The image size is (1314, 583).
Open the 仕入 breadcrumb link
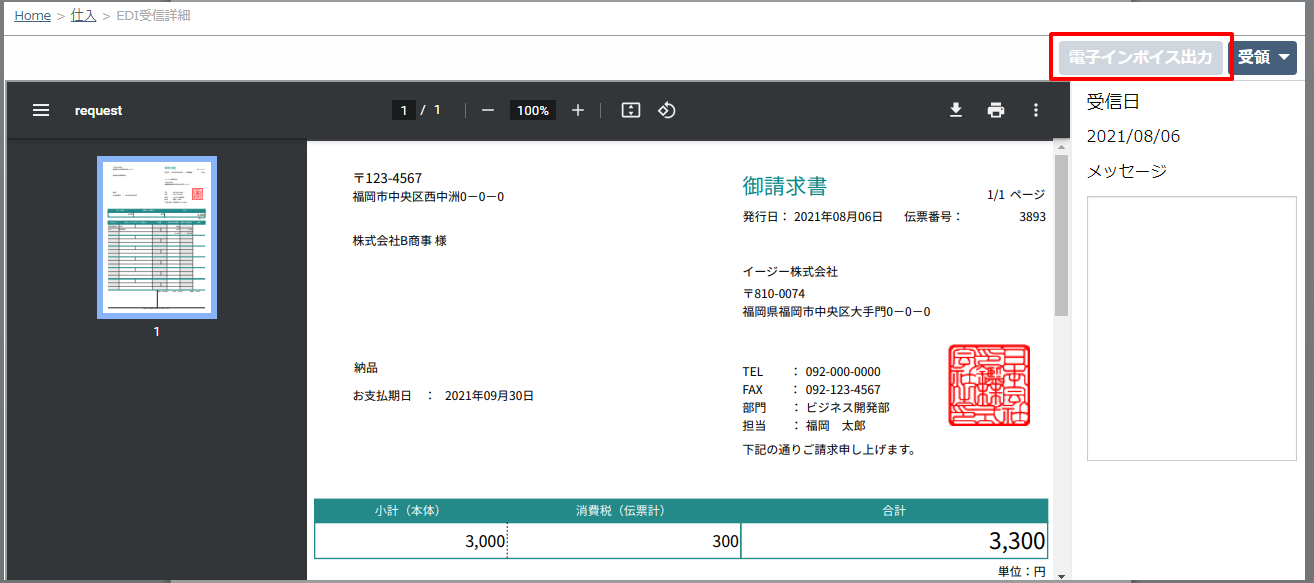84,15
